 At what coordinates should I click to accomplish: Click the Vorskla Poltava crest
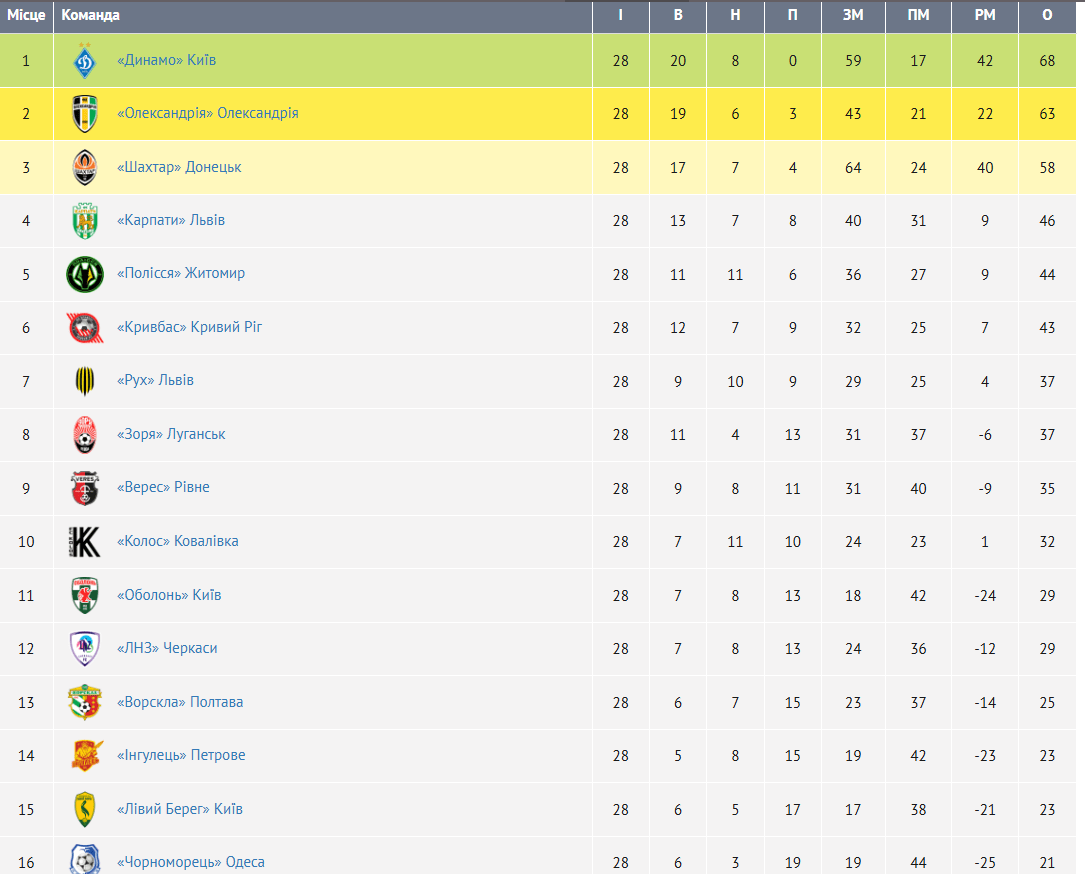tap(85, 702)
